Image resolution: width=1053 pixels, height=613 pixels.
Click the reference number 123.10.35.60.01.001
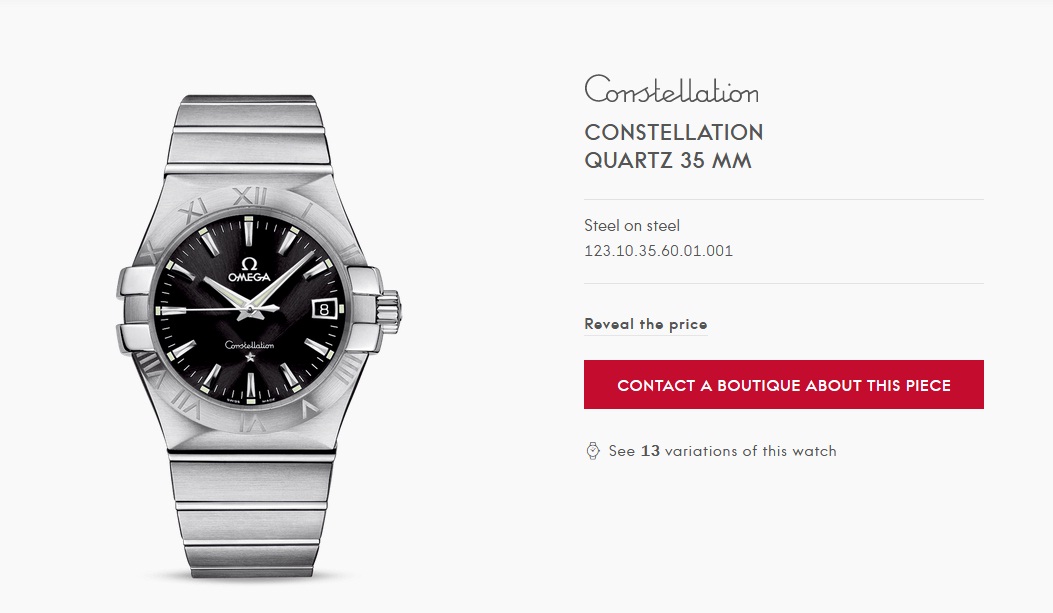(658, 251)
